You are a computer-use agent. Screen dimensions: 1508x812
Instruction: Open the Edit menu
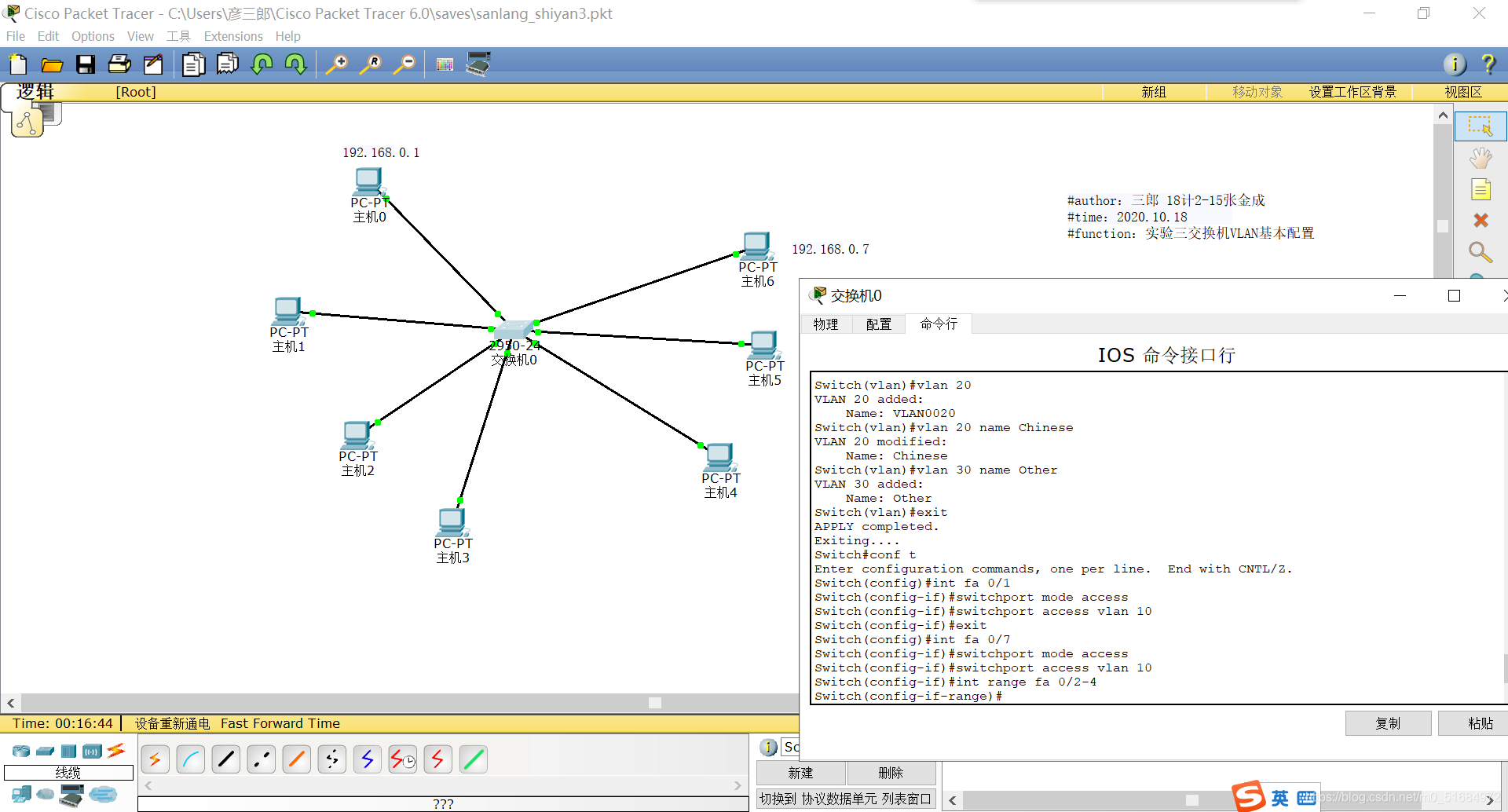(48, 36)
